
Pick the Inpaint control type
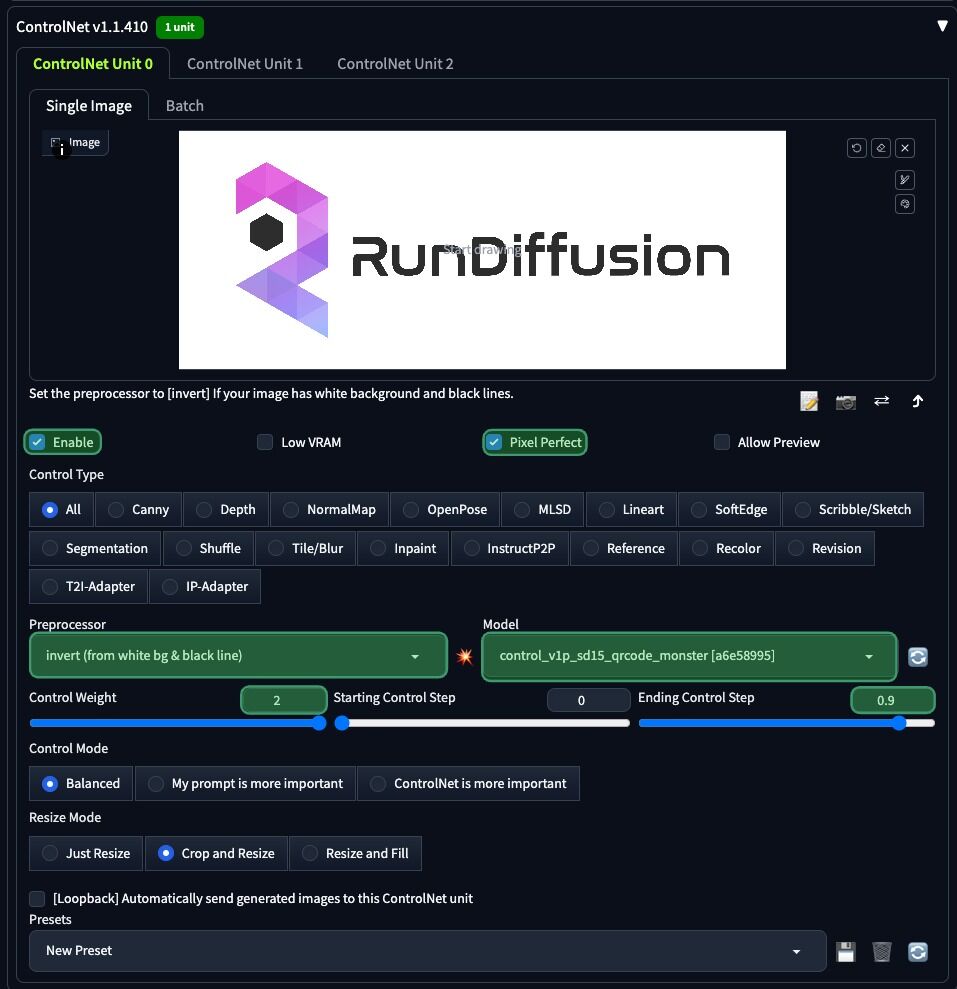403,548
